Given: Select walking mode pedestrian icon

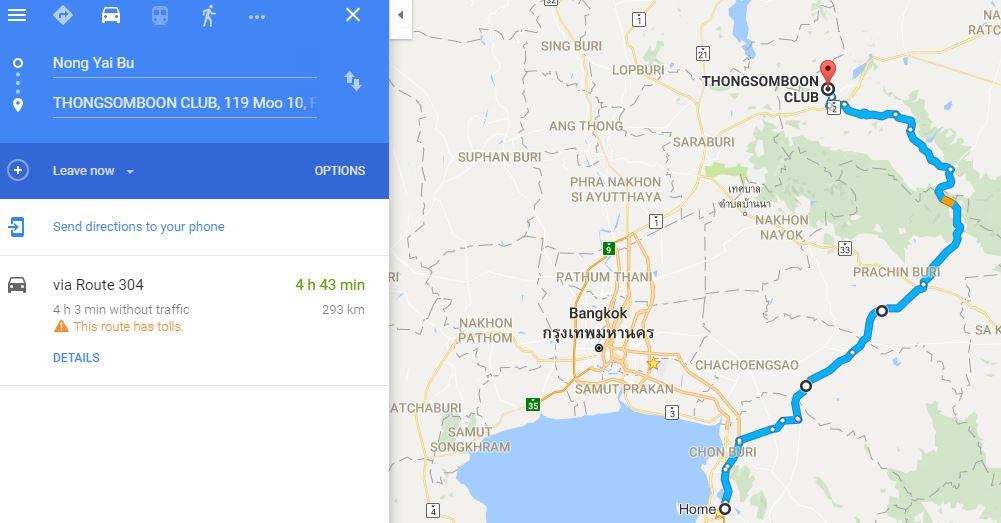Looking at the screenshot, I should (x=208, y=15).
